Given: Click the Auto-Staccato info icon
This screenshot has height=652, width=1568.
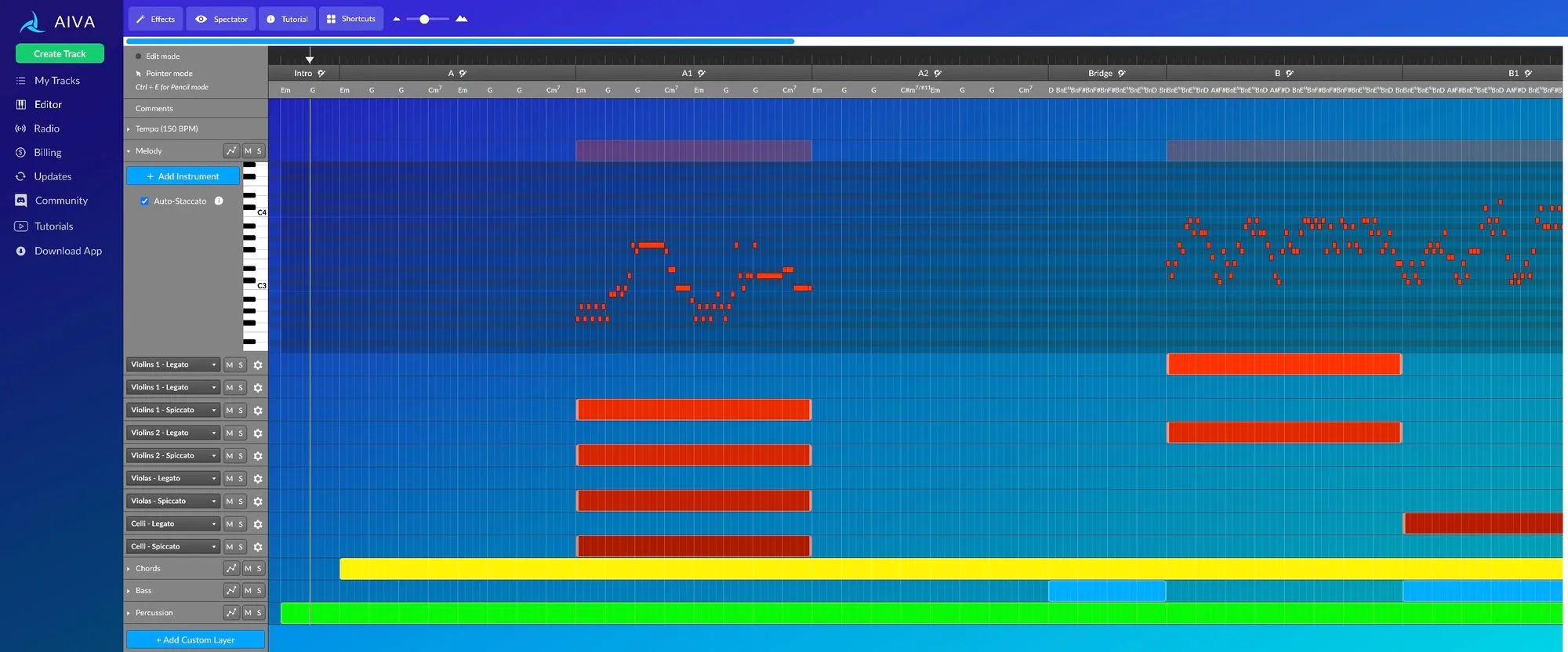Looking at the screenshot, I should [220, 201].
